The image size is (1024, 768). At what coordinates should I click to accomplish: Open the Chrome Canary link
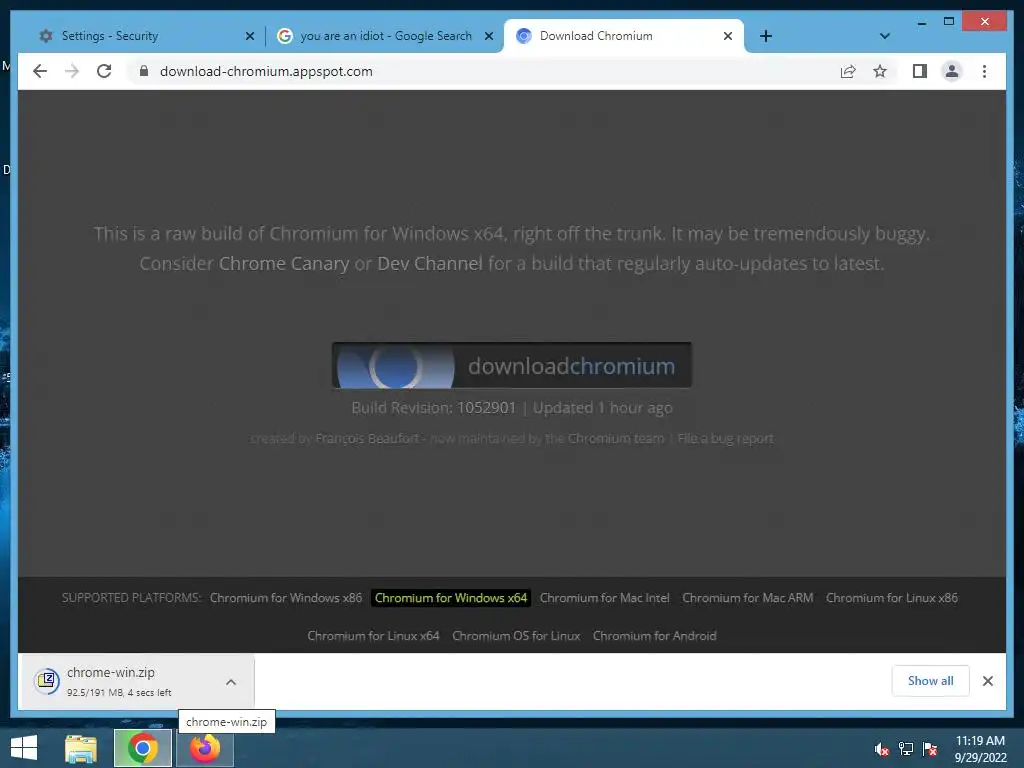point(284,263)
